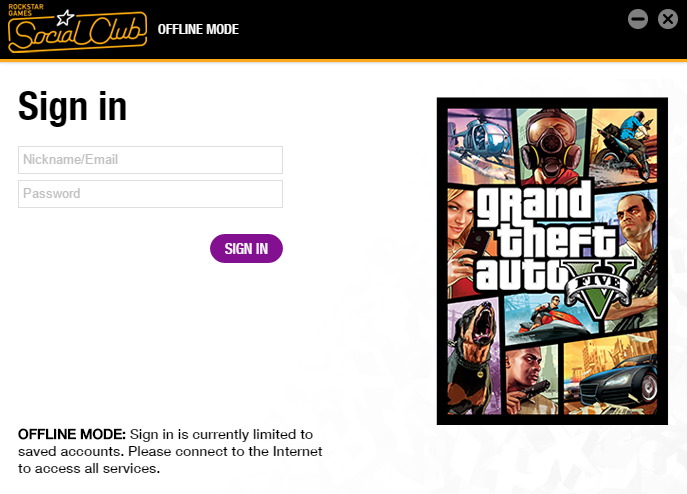Click the offline mode notice text

170,451
